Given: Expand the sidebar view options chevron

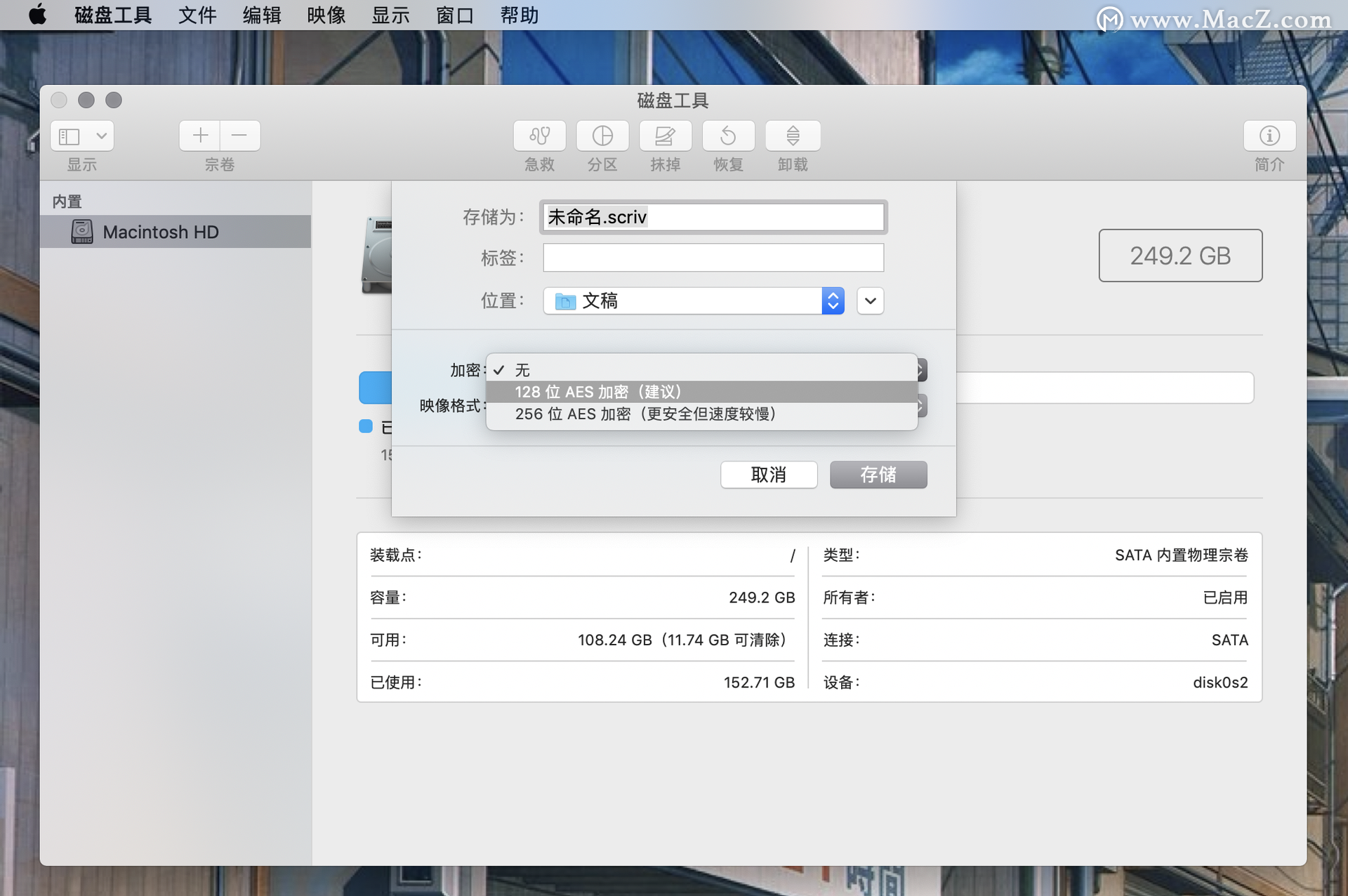Looking at the screenshot, I should pyautogui.click(x=102, y=136).
